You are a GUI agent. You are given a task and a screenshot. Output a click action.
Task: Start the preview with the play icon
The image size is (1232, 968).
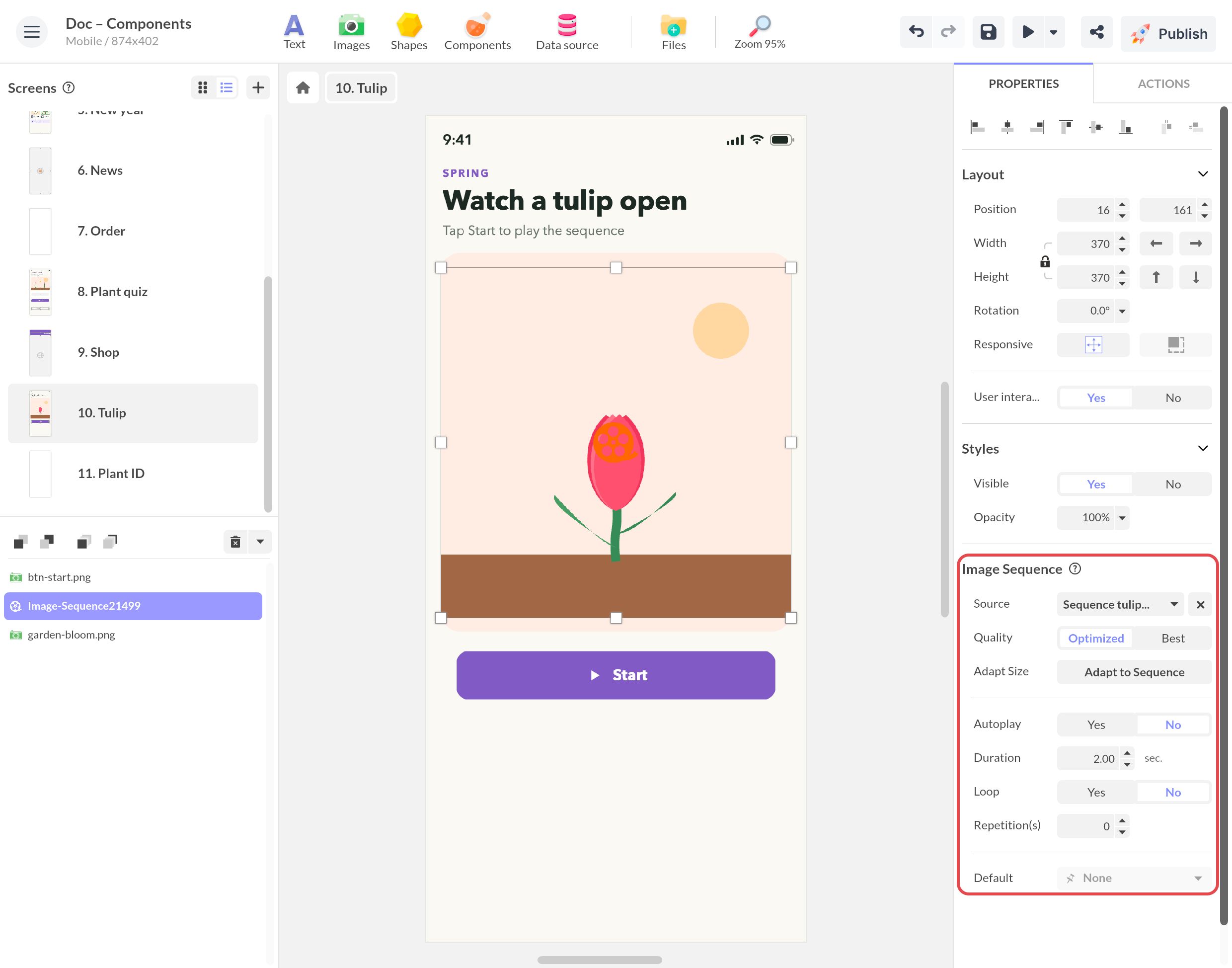pos(1027,32)
